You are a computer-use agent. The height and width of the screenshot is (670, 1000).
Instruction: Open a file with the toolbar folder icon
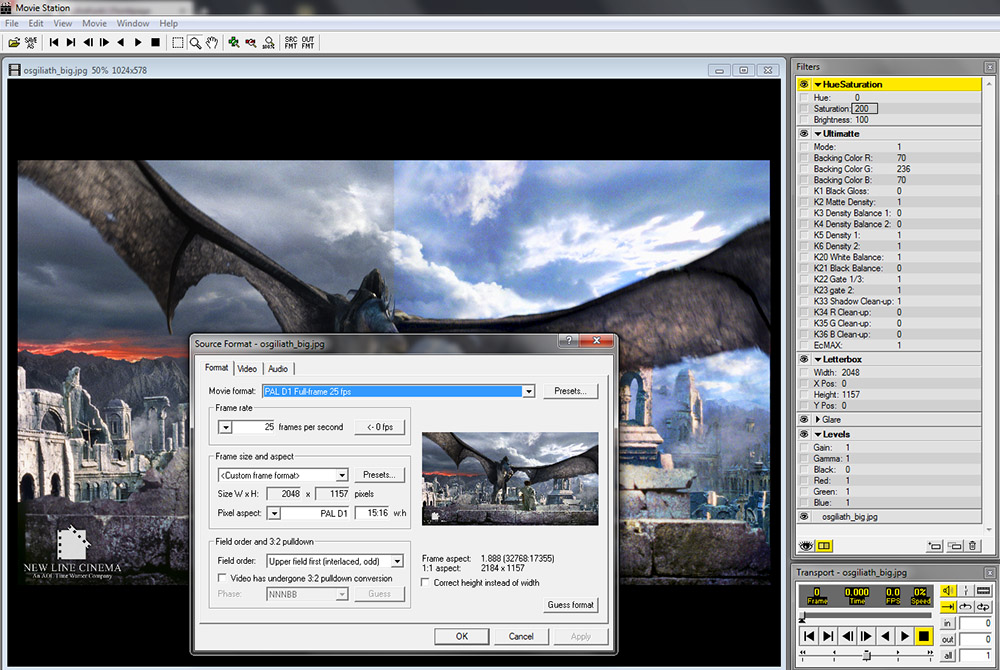pos(13,43)
